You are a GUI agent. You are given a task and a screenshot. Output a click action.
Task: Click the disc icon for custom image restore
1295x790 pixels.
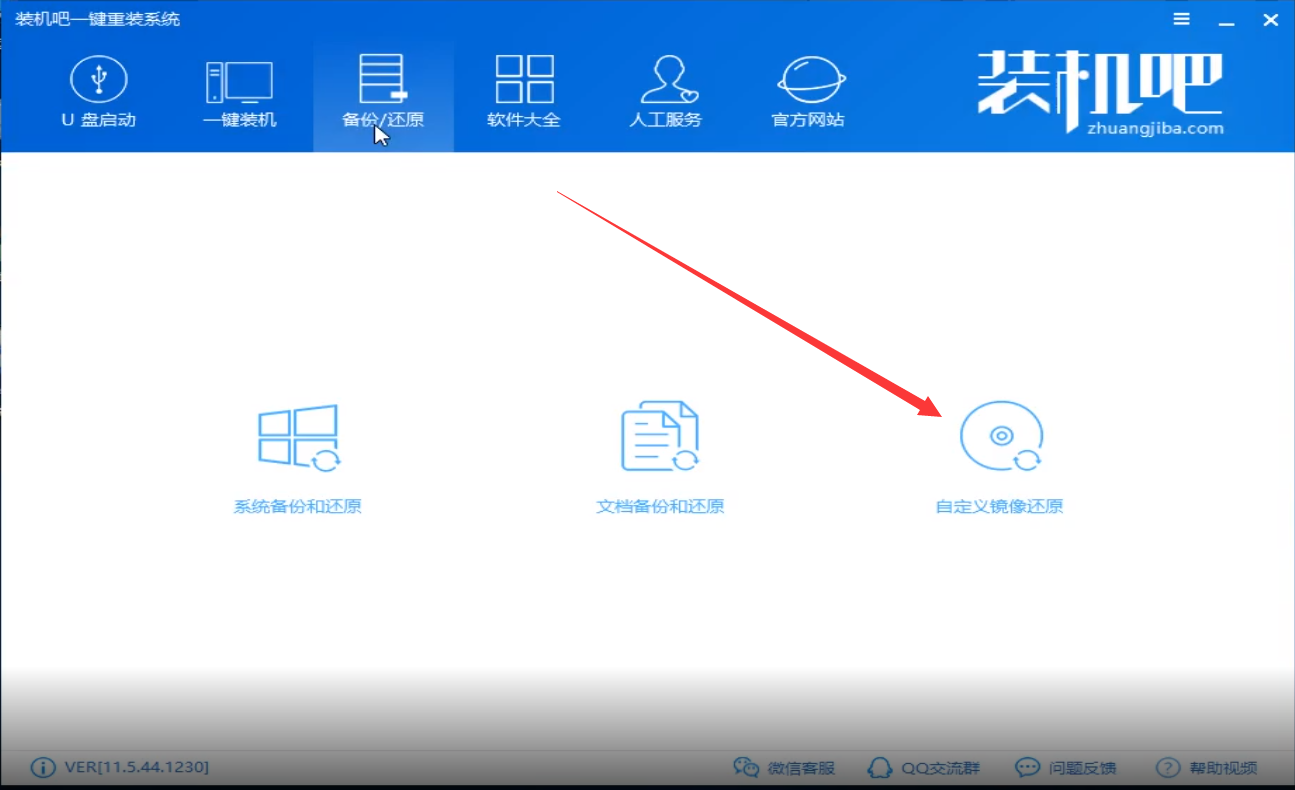pyautogui.click(x=1000, y=437)
